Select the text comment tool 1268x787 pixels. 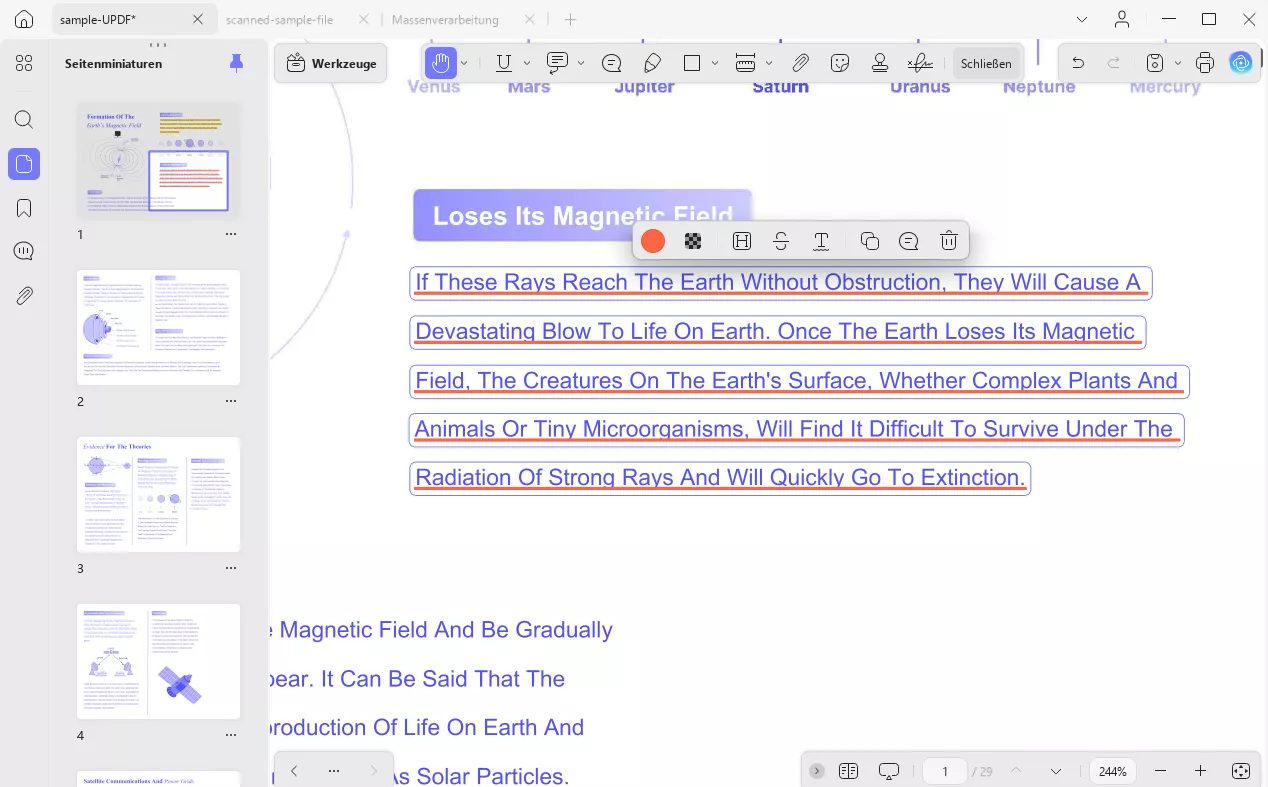tap(558, 63)
